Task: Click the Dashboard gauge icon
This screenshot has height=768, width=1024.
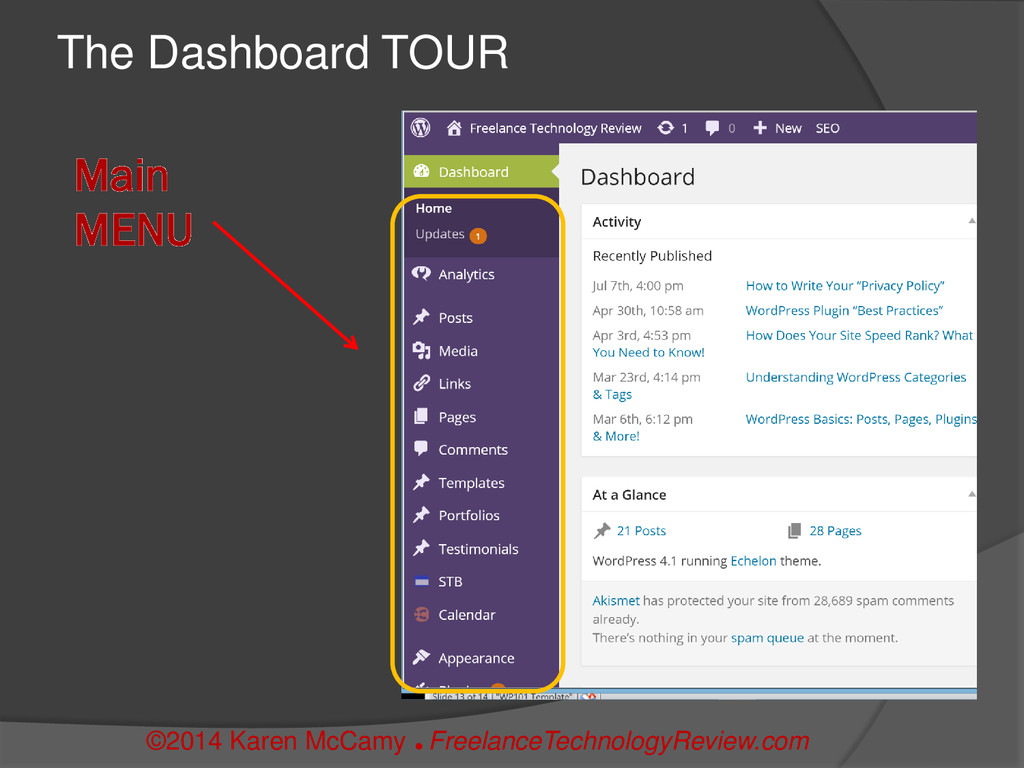Action: [x=421, y=171]
